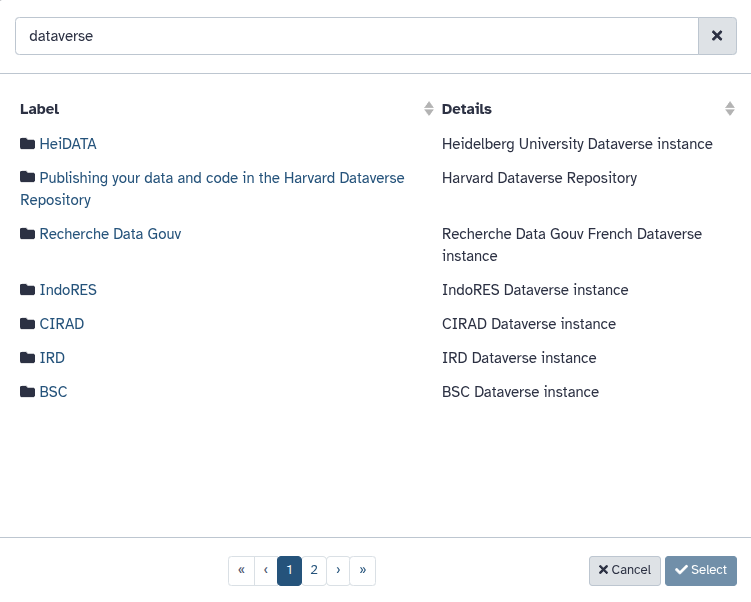Sort the table by Details column
This screenshot has height=602, width=751.
(729, 109)
